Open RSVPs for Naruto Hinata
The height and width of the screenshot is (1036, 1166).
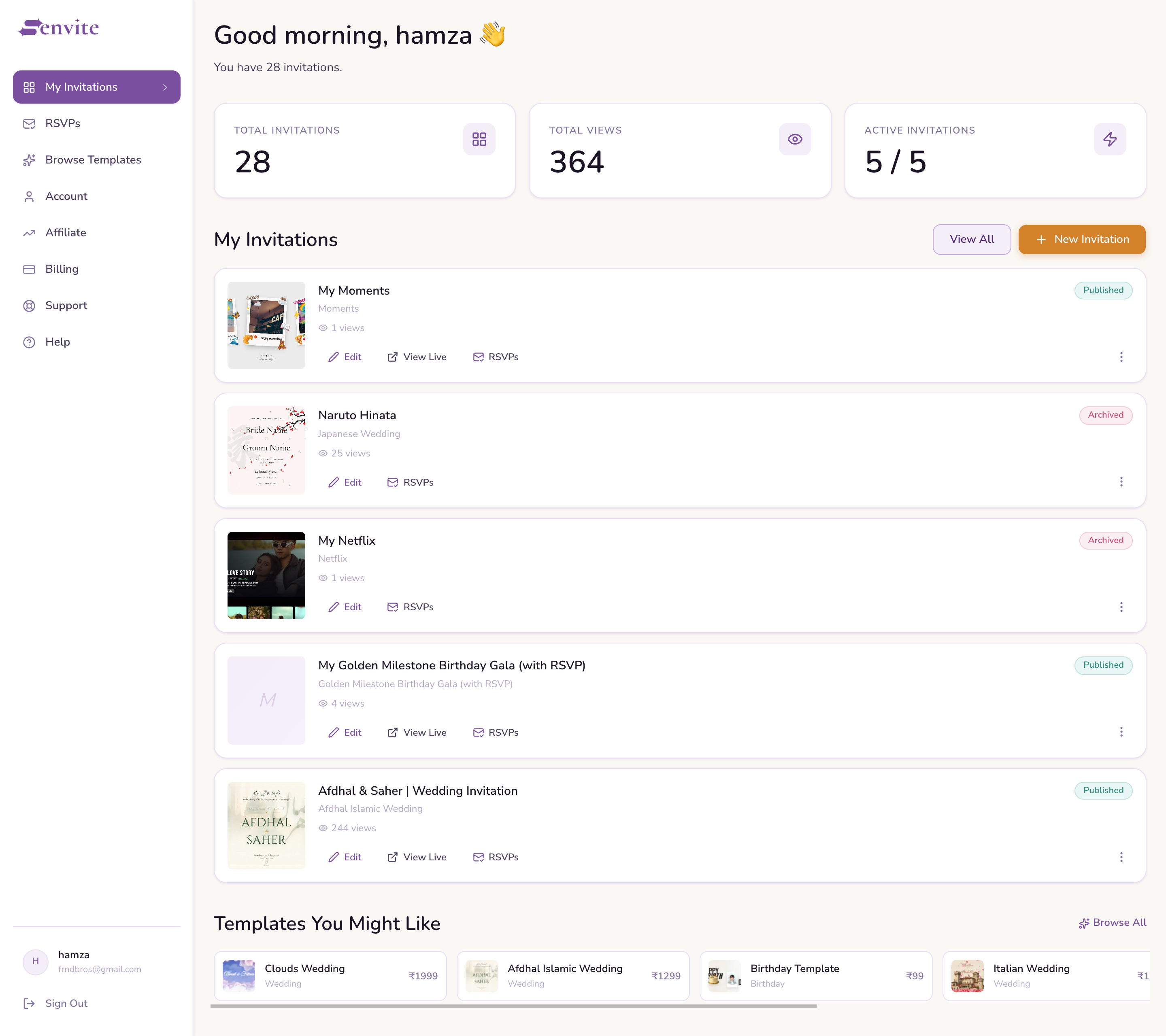click(410, 482)
